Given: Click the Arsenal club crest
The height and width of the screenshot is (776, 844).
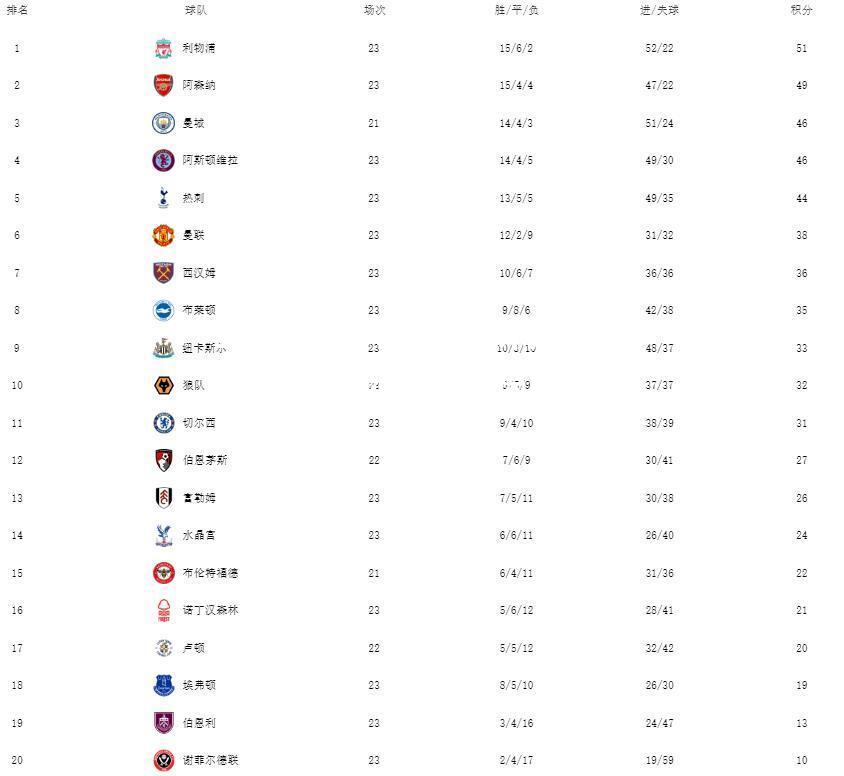Looking at the screenshot, I should [x=163, y=86].
